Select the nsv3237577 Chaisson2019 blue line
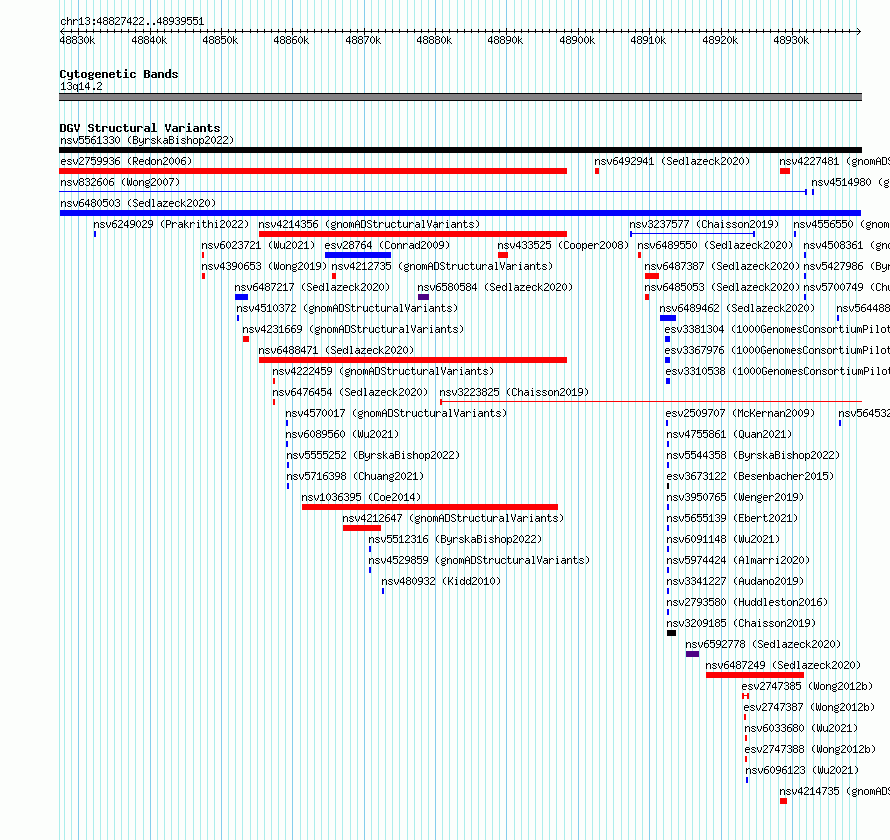This screenshot has width=890, height=840. (x=692, y=234)
